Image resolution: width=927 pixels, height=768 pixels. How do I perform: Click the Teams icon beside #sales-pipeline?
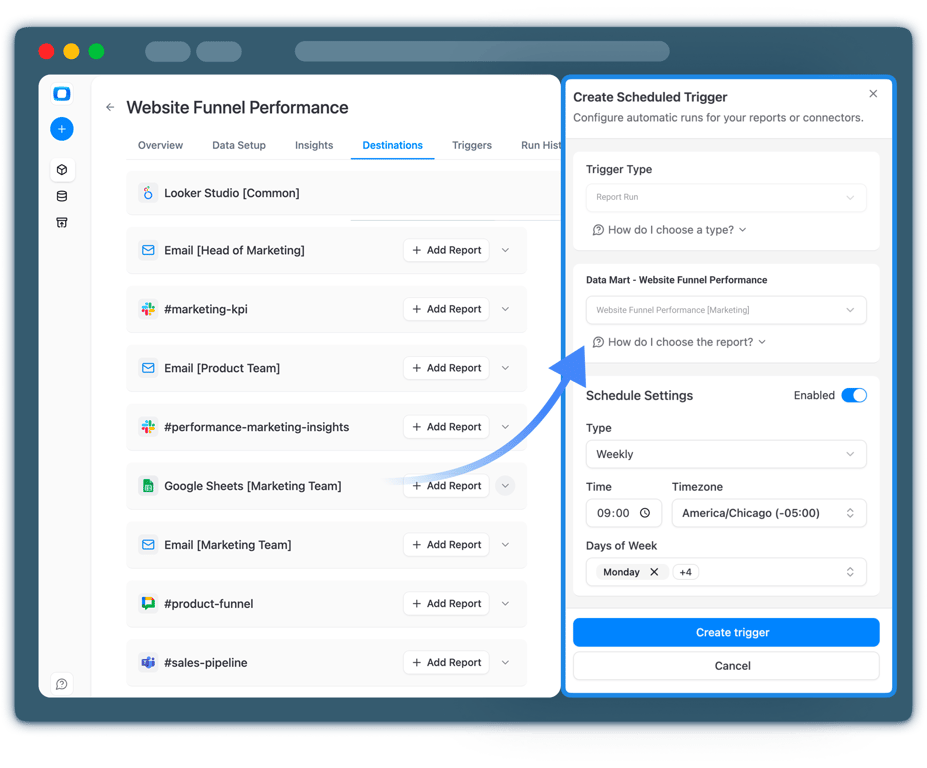point(148,662)
